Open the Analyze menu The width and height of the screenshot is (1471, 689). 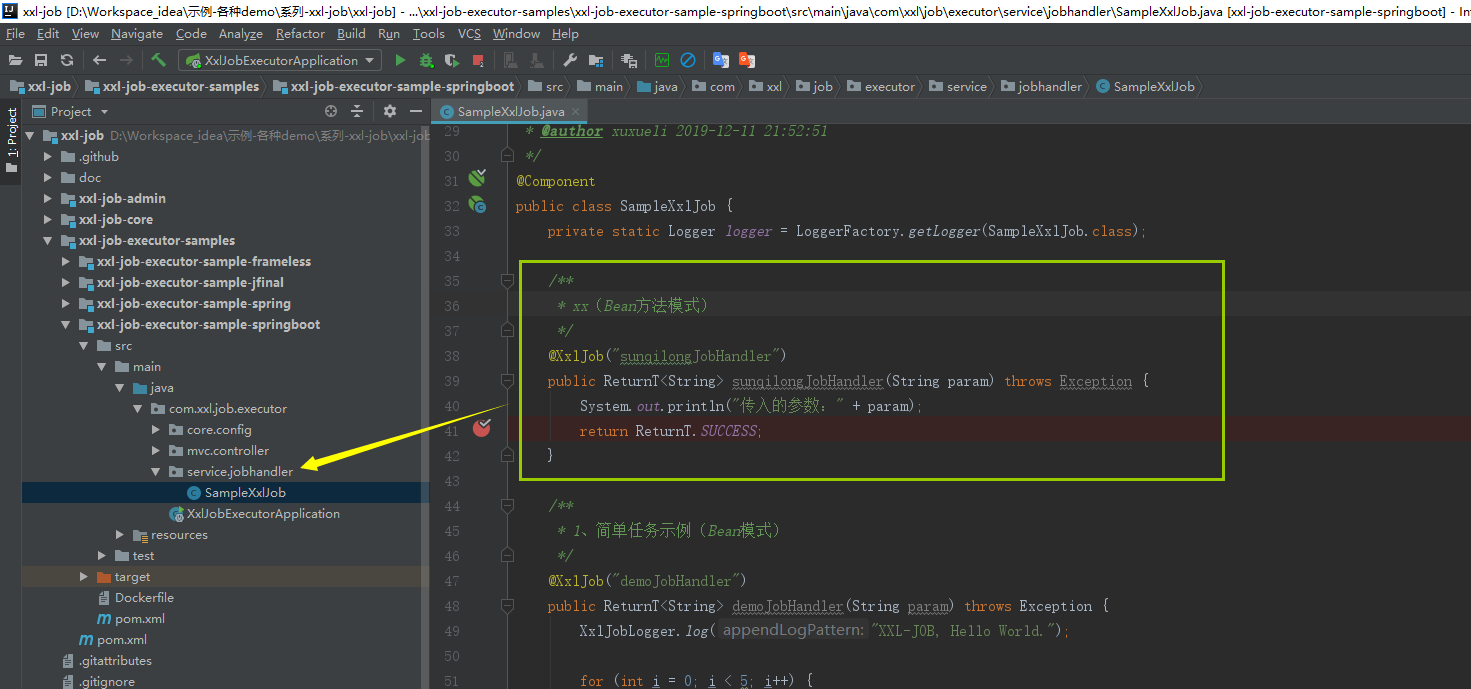[241, 33]
